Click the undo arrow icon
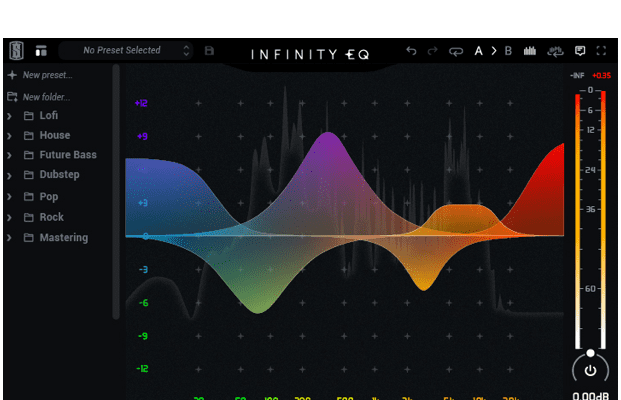The width and height of the screenshot is (621, 400). 411,50
